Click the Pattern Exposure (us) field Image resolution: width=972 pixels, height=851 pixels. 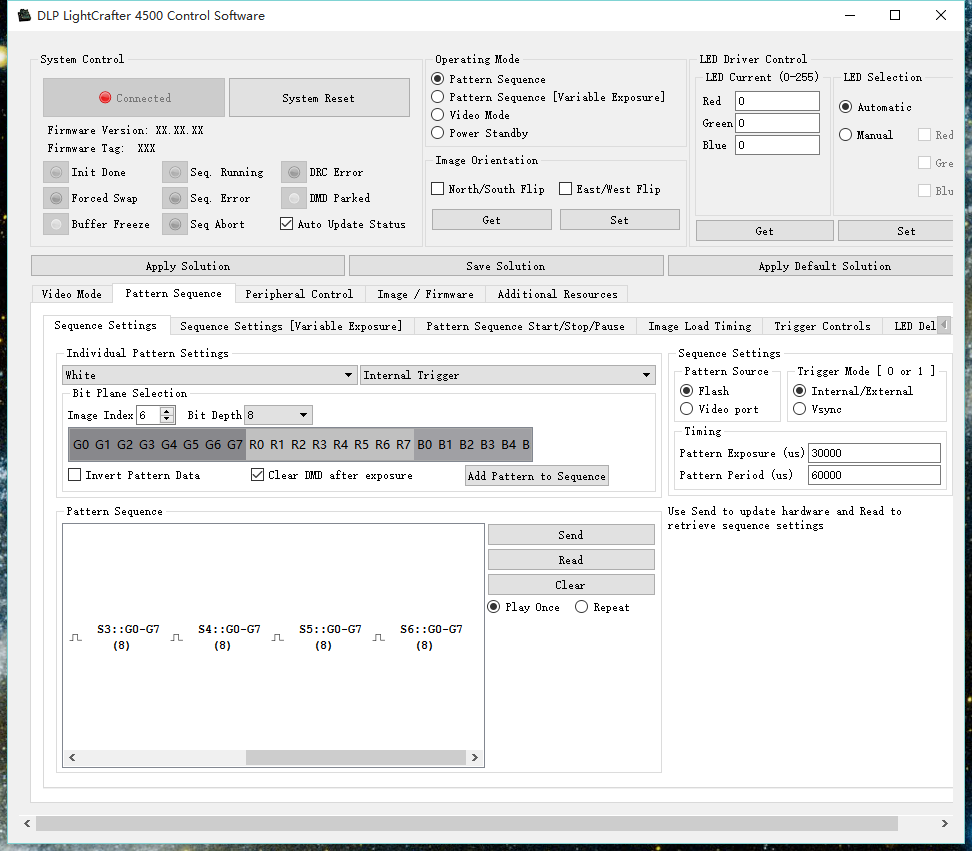coord(874,453)
